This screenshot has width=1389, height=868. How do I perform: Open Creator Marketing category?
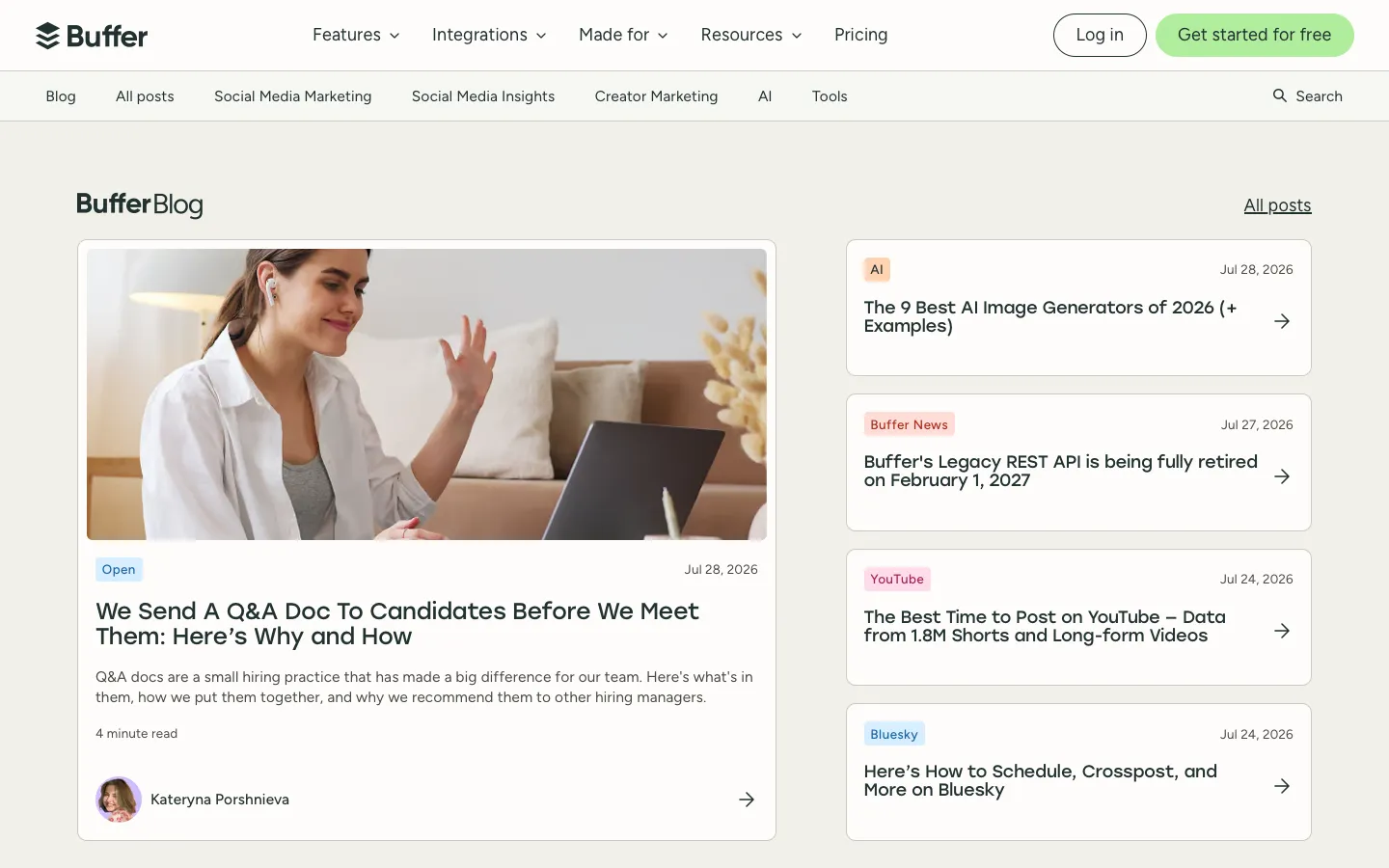click(x=656, y=96)
